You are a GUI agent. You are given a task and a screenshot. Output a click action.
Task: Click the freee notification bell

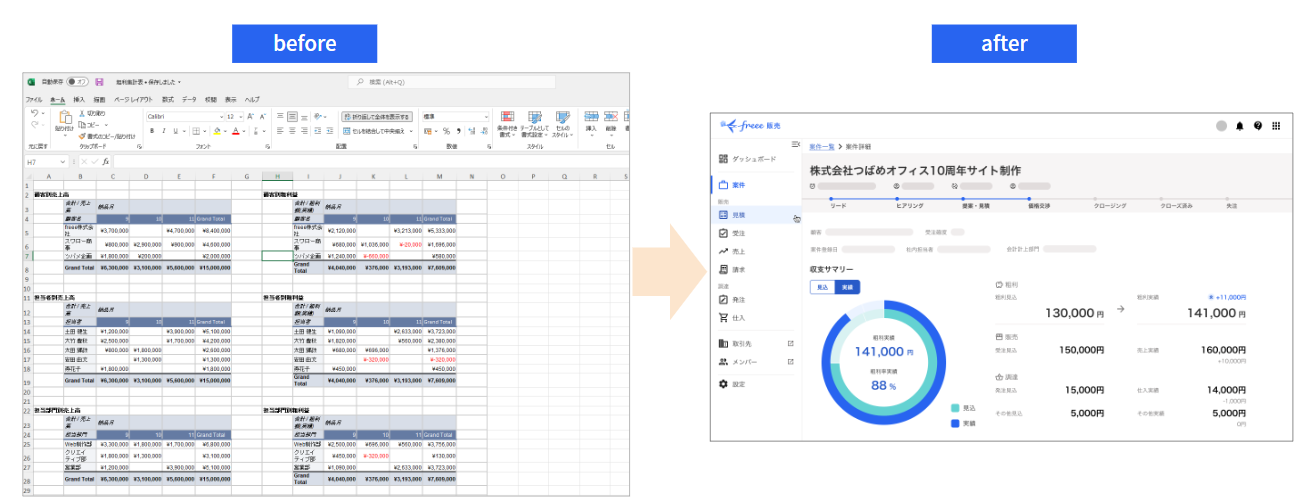tap(1240, 126)
